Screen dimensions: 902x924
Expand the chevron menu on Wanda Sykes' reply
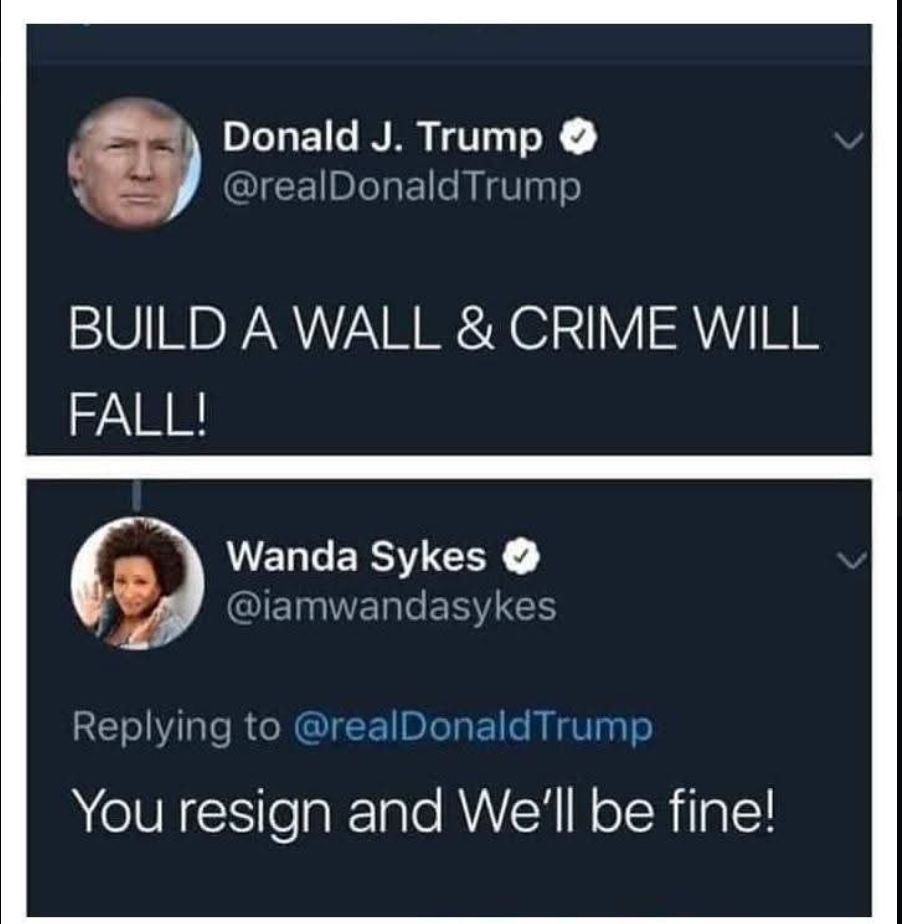(852, 560)
